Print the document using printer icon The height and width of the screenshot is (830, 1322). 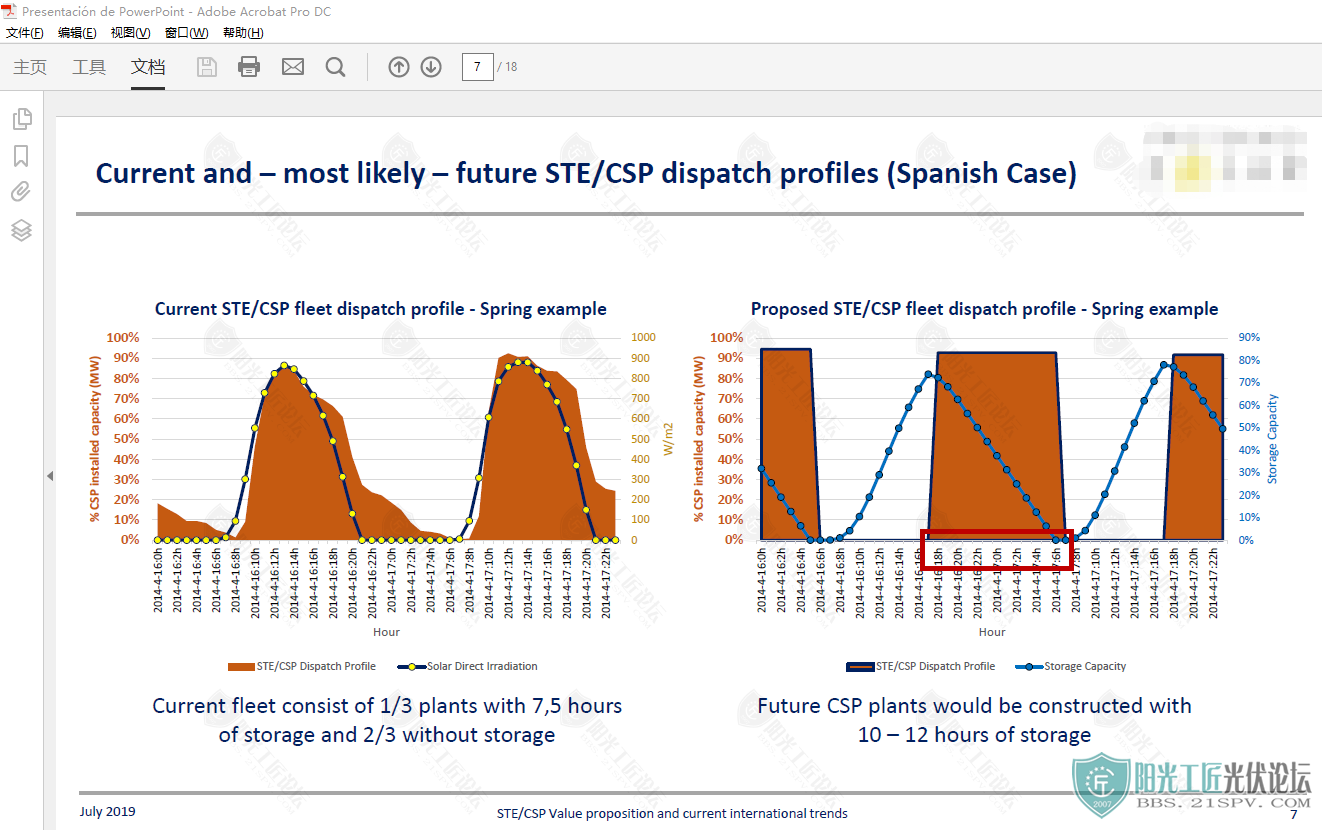click(x=249, y=67)
